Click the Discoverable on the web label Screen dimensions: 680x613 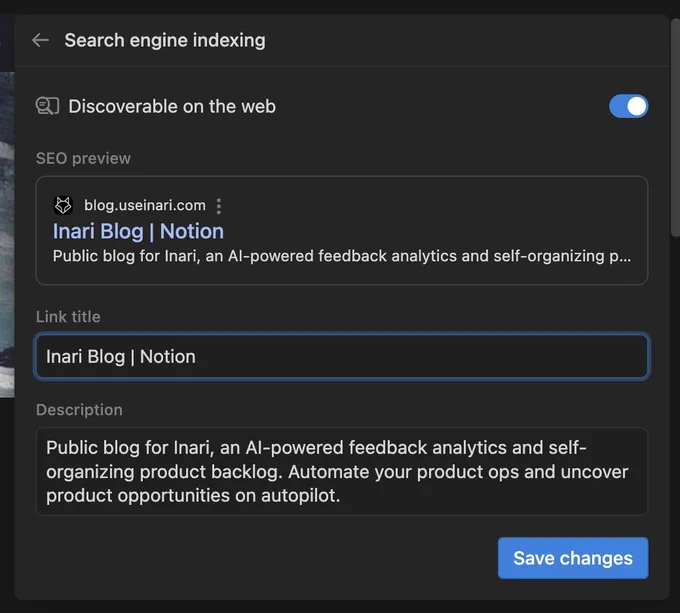click(172, 106)
